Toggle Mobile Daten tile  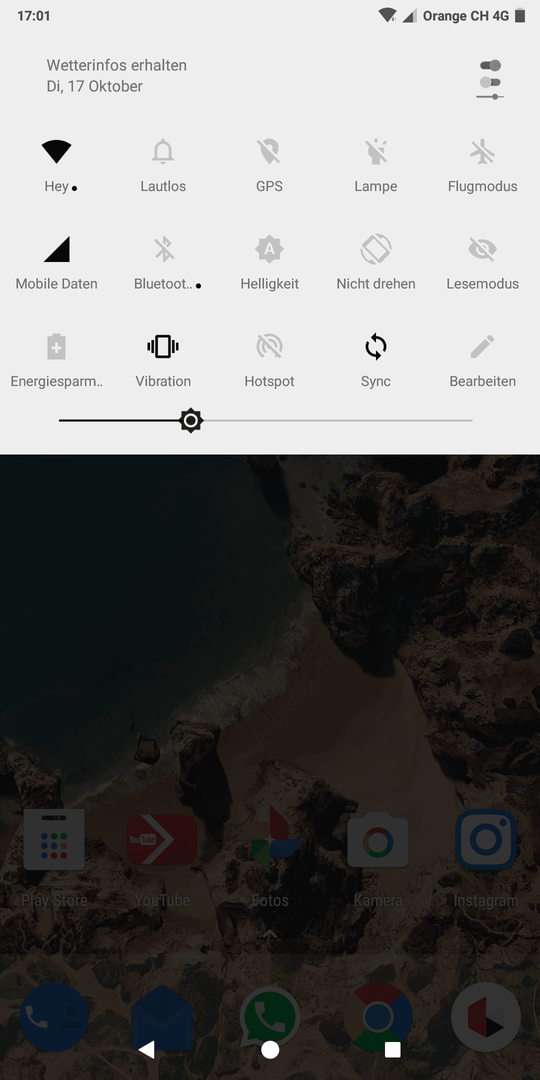point(56,249)
